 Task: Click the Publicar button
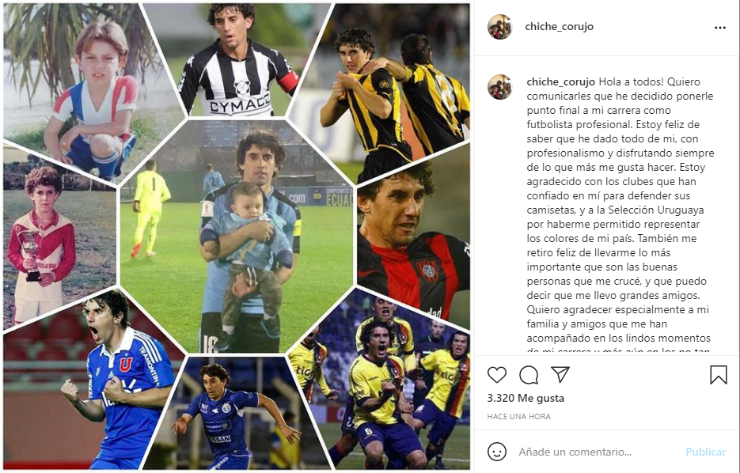click(x=706, y=452)
